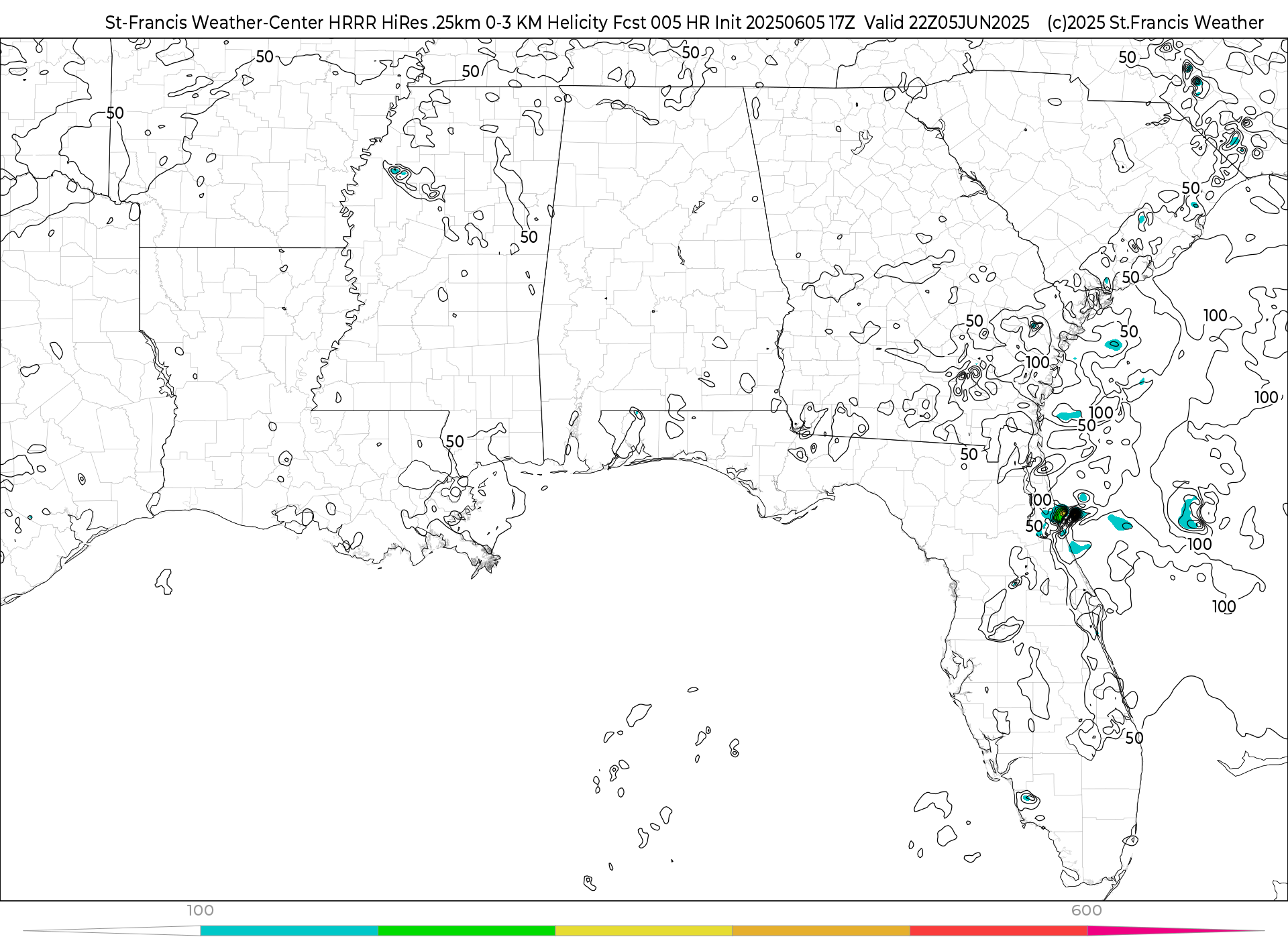Click the white arrow end of color bar
The width and height of the screenshot is (1288, 939).
click(x=112, y=931)
